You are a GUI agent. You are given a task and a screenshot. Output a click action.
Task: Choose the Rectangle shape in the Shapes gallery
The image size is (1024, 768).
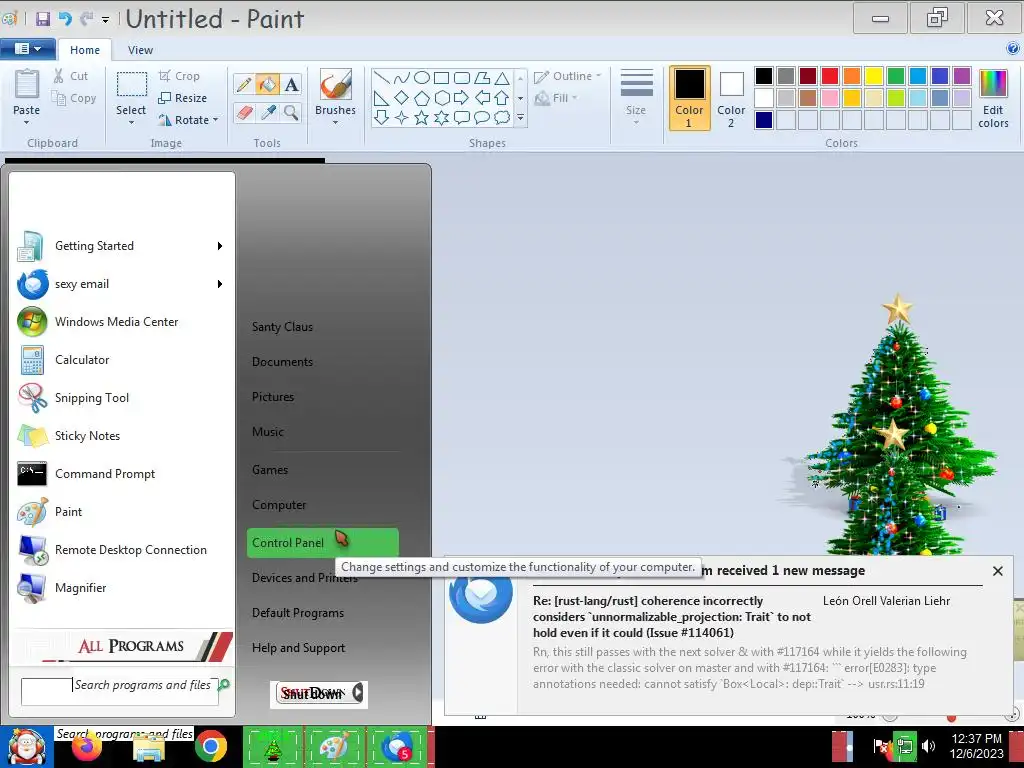click(x=442, y=78)
